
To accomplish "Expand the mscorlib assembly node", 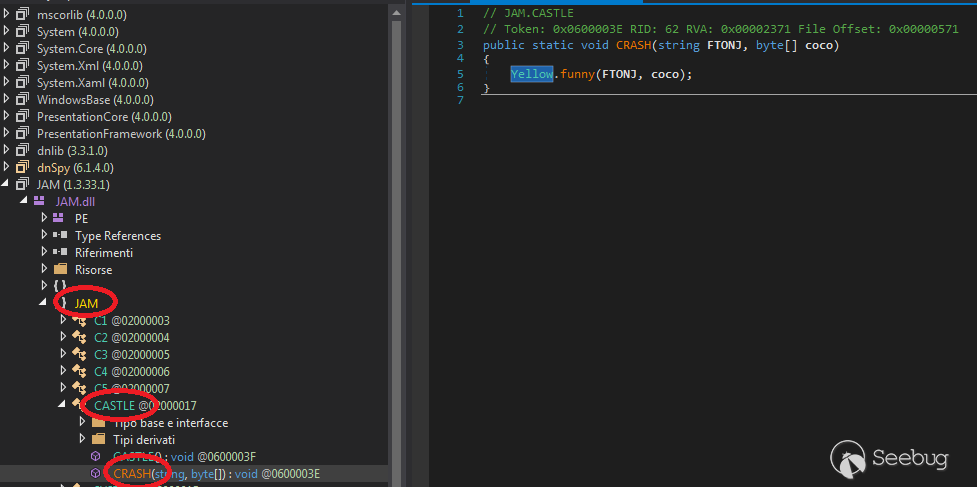I will tap(6, 14).
